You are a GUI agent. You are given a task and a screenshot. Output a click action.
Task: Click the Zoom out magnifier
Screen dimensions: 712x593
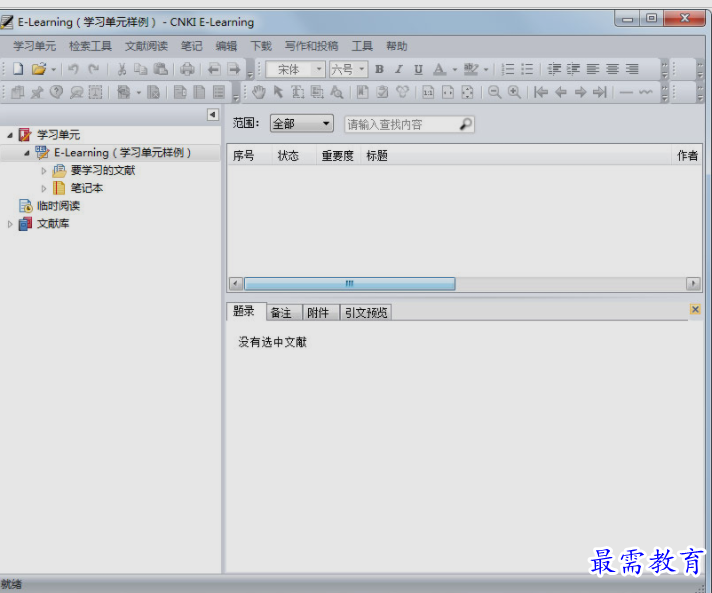tap(494, 92)
